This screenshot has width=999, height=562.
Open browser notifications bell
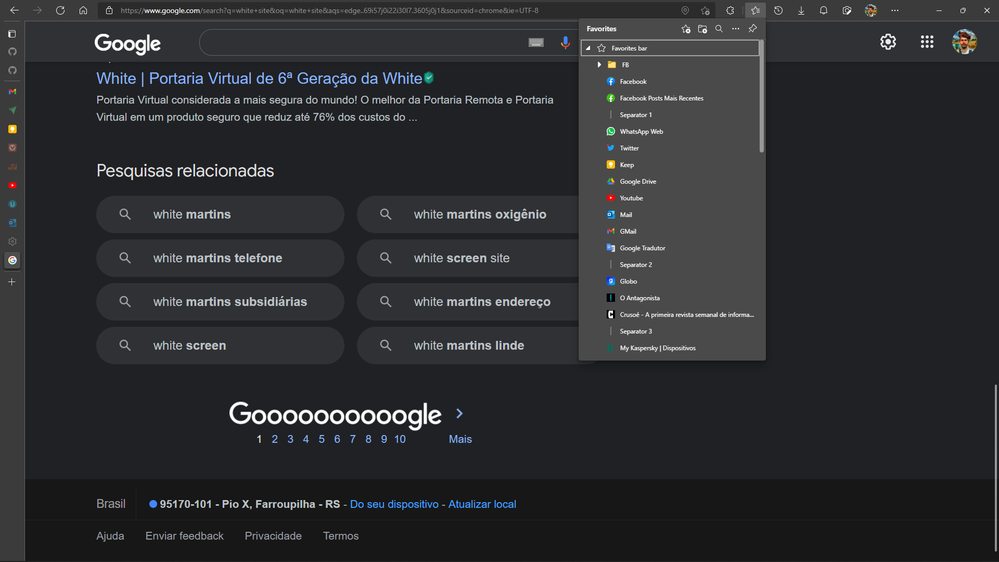823,10
